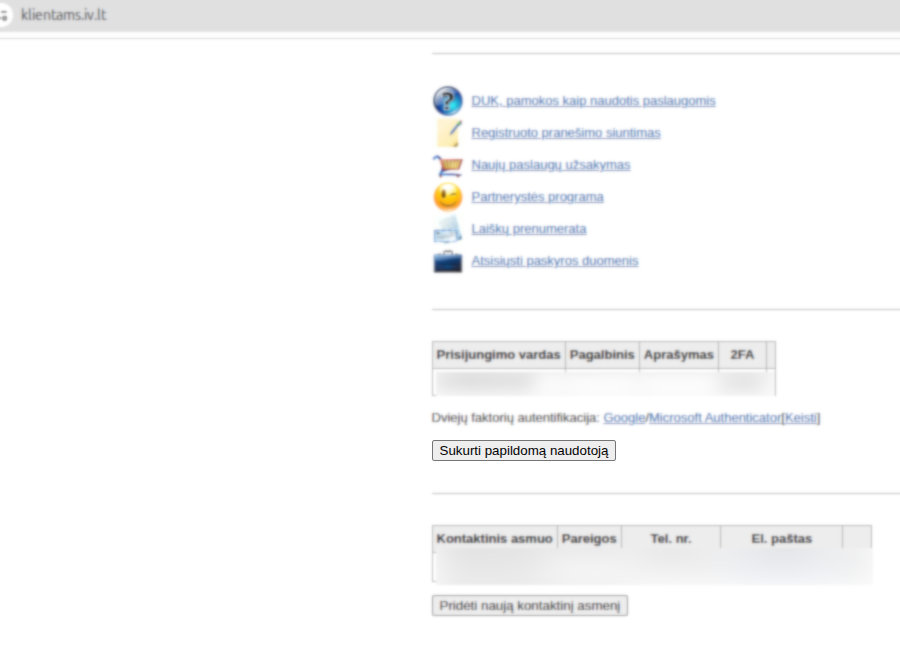
Task: Open Laiškų prenumerata link
Action: [x=529, y=230]
